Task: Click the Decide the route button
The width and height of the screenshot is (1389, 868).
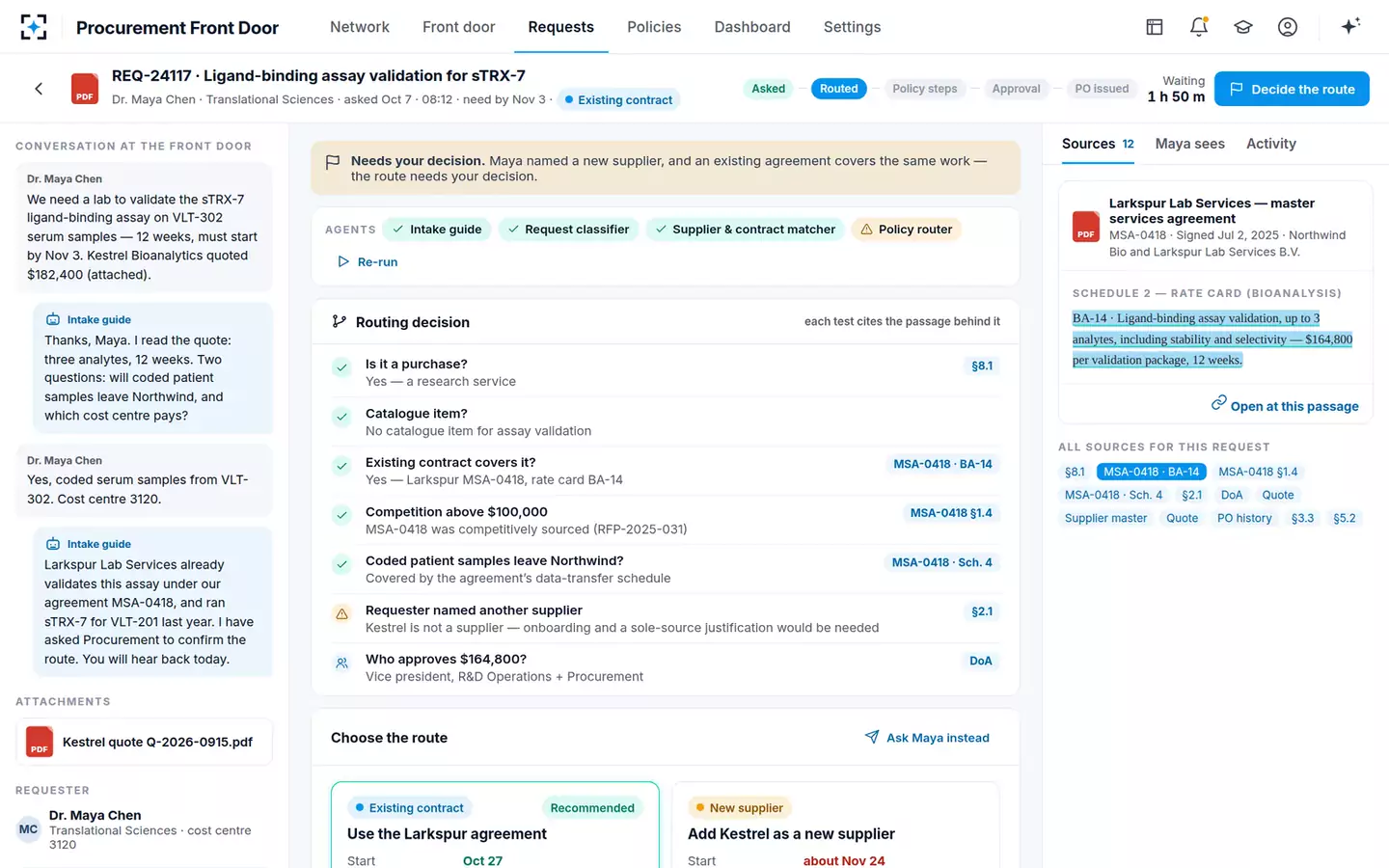Action: pos(1292,89)
